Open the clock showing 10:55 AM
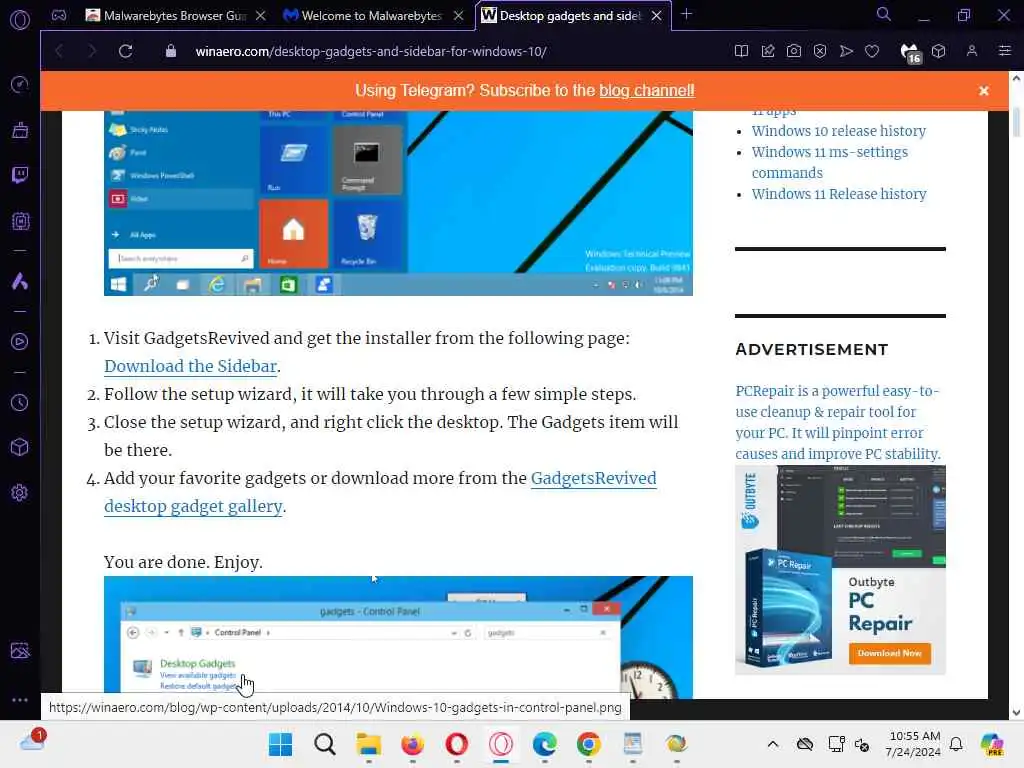The height and width of the screenshot is (768, 1024). [914, 744]
